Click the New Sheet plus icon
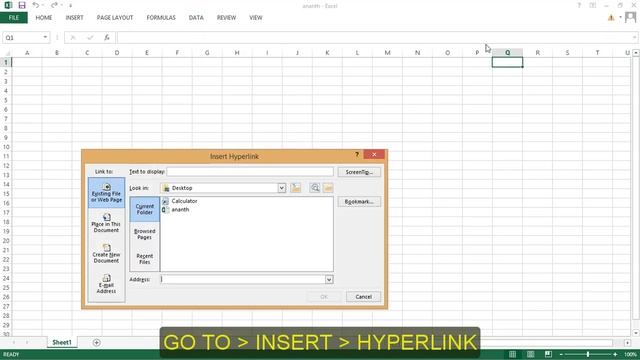The width and height of the screenshot is (640, 360). click(x=97, y=342)
